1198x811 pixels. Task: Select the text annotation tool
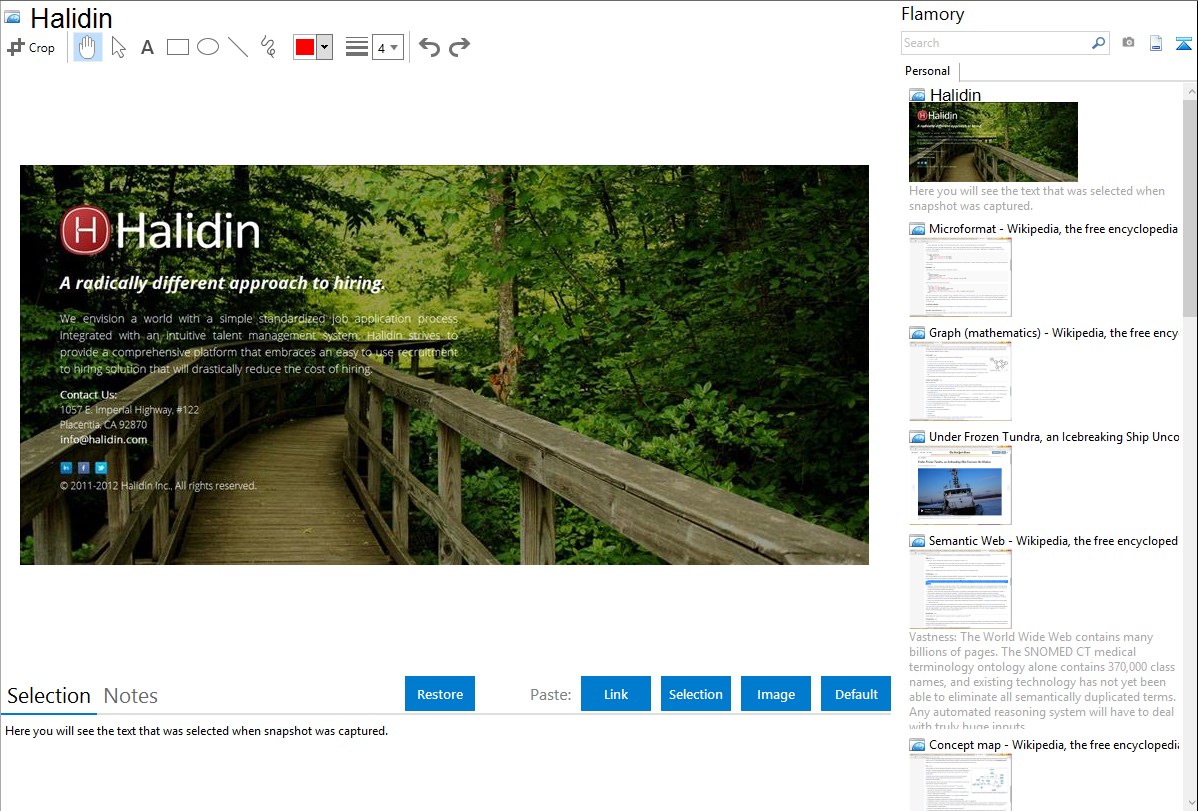(147, 47)
